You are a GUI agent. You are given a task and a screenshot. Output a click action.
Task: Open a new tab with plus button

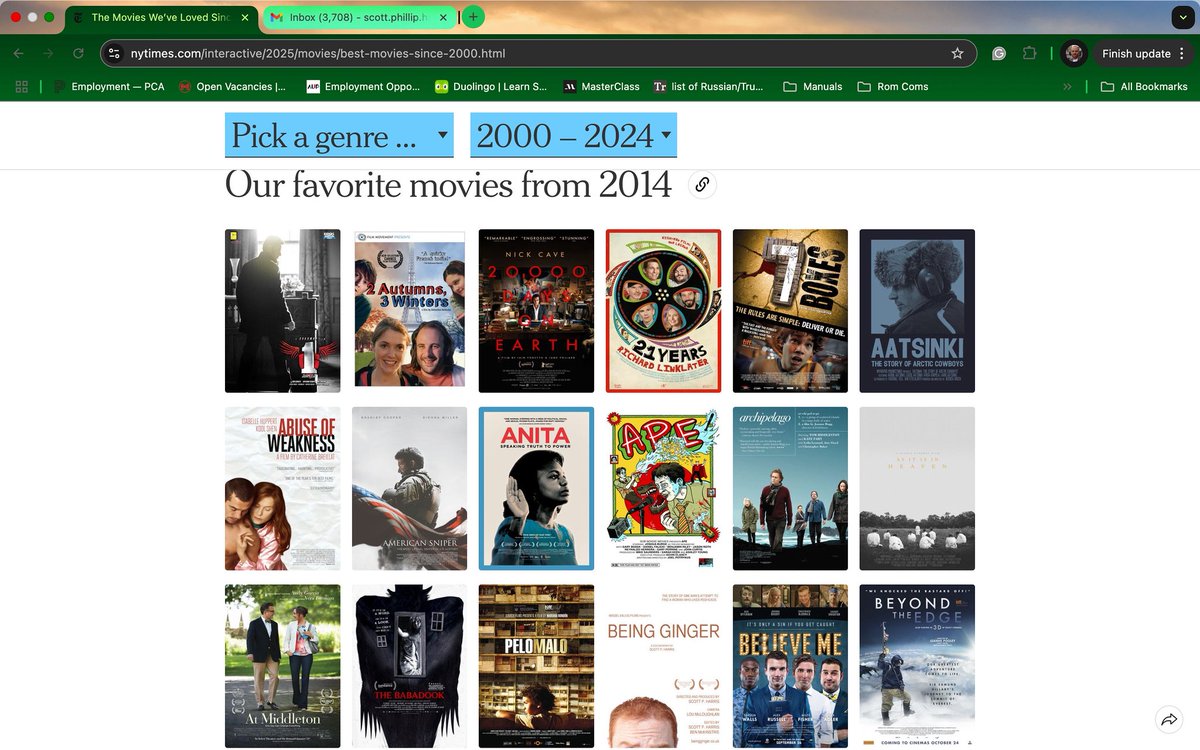[x=473, y=17]
